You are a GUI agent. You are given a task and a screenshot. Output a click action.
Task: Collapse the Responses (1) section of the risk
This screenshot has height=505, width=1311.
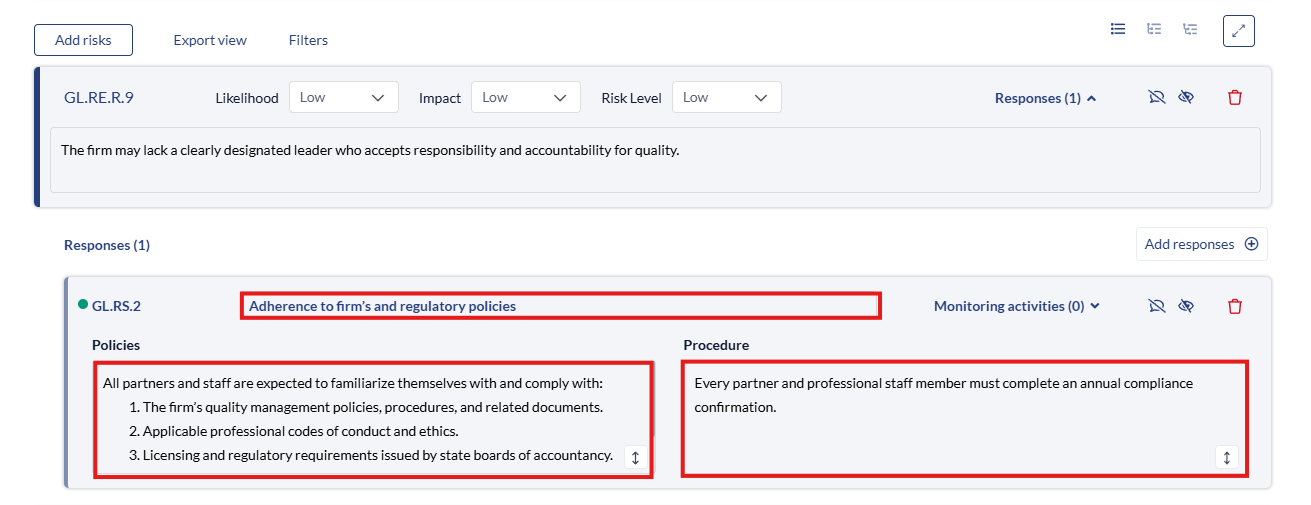(1045, 98)
